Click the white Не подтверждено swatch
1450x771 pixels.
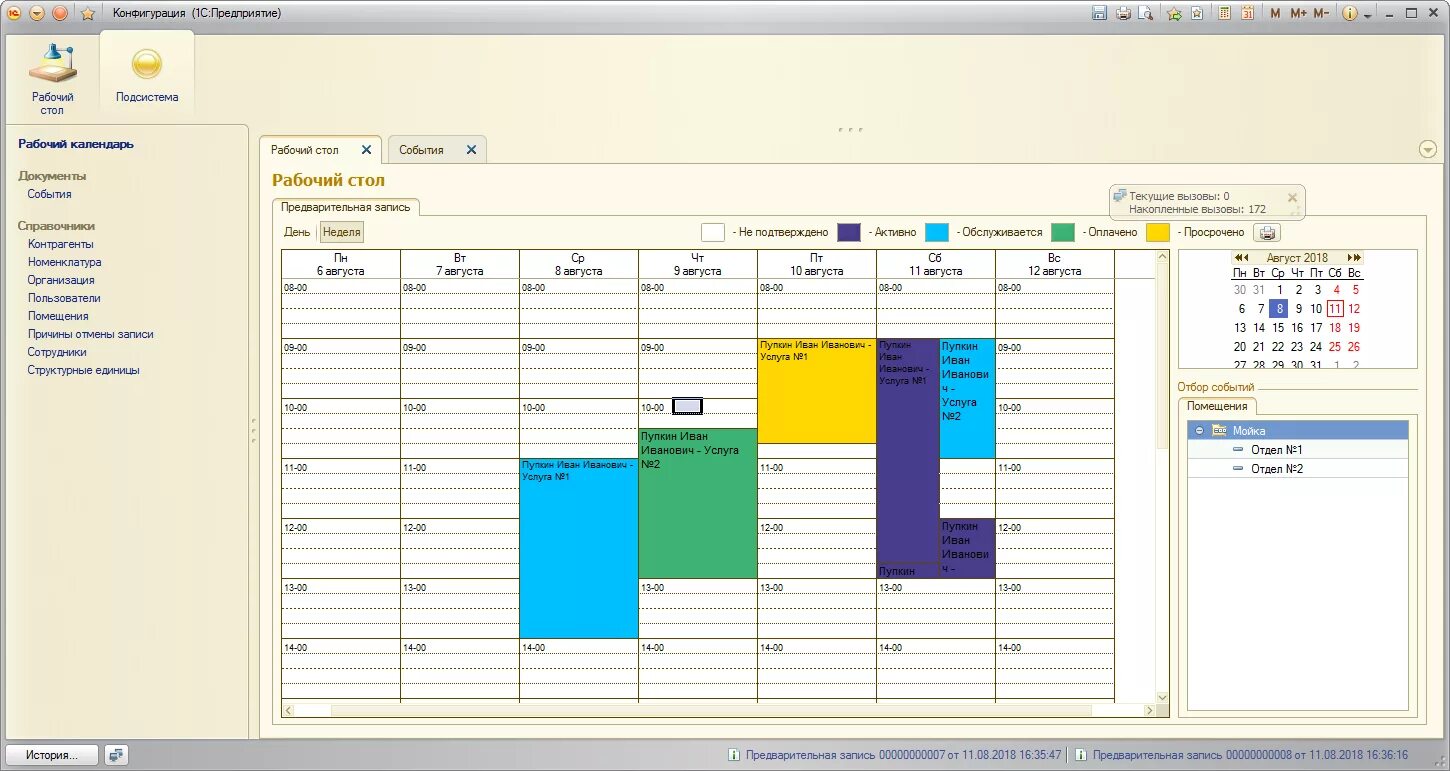(713, 232)
